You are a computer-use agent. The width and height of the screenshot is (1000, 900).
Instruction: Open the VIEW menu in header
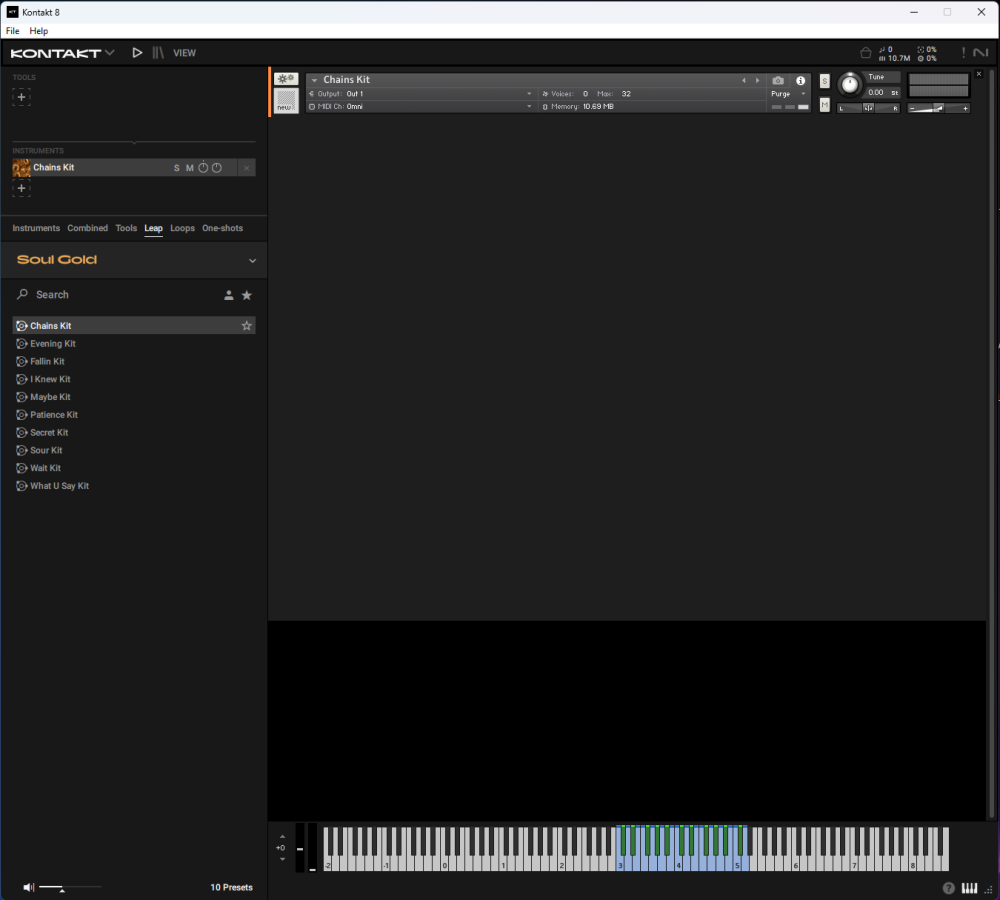point(184,53)
